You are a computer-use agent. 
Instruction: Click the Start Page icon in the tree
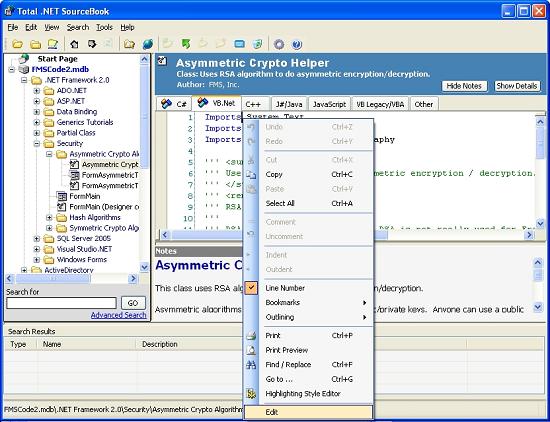click(24, 58)
